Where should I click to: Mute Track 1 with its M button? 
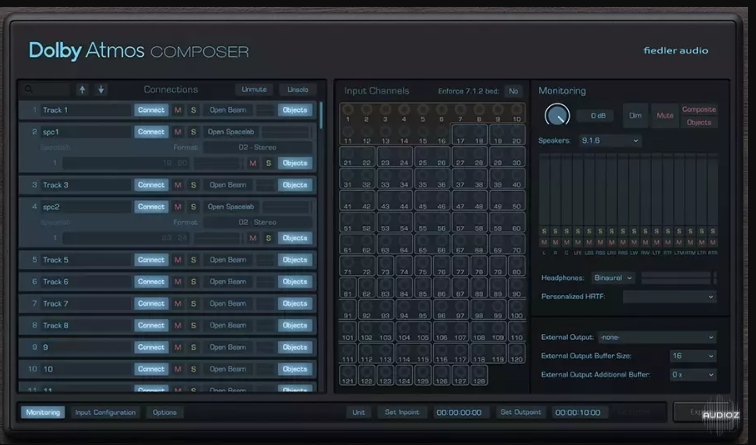click(x=178, y=110)
